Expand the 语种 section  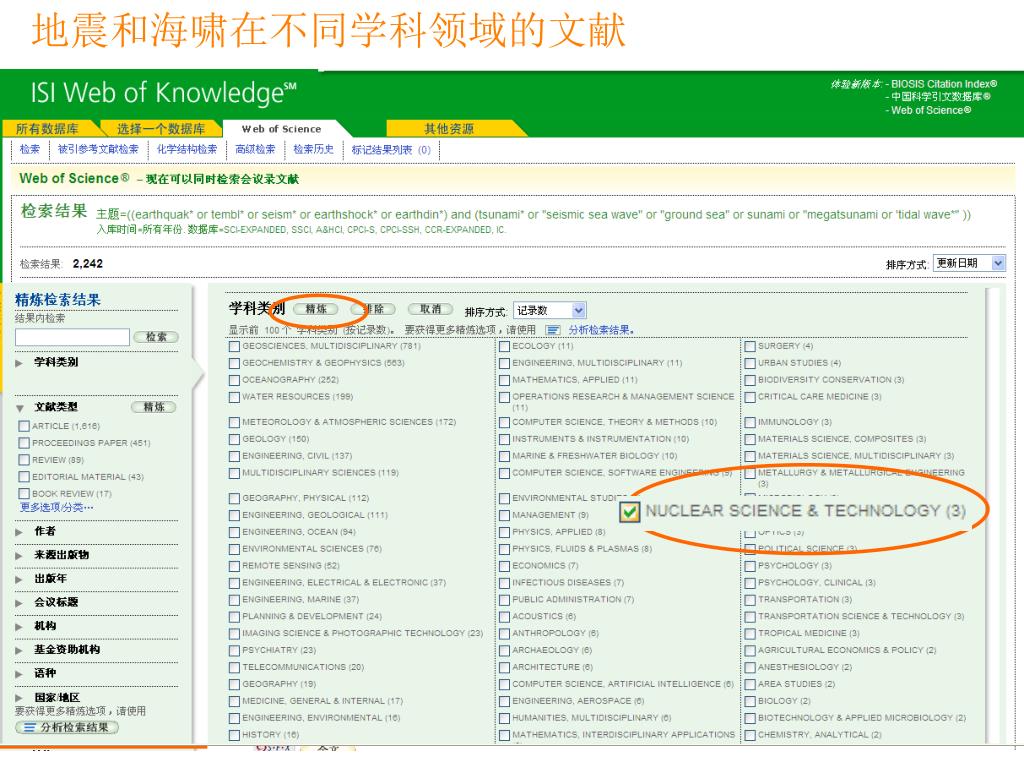pos(19,674)
